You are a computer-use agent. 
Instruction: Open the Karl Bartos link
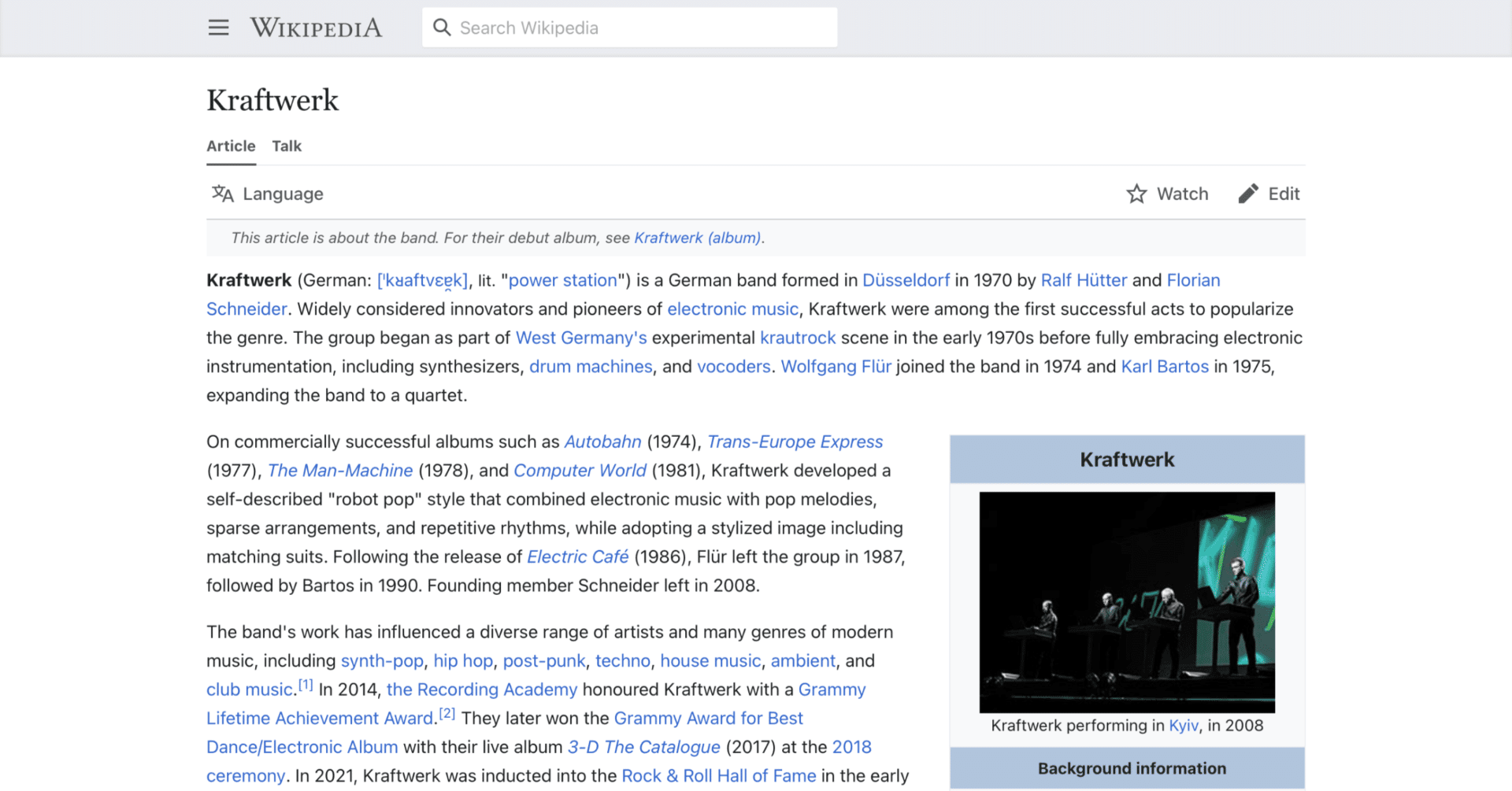(x=1165, y=367)
